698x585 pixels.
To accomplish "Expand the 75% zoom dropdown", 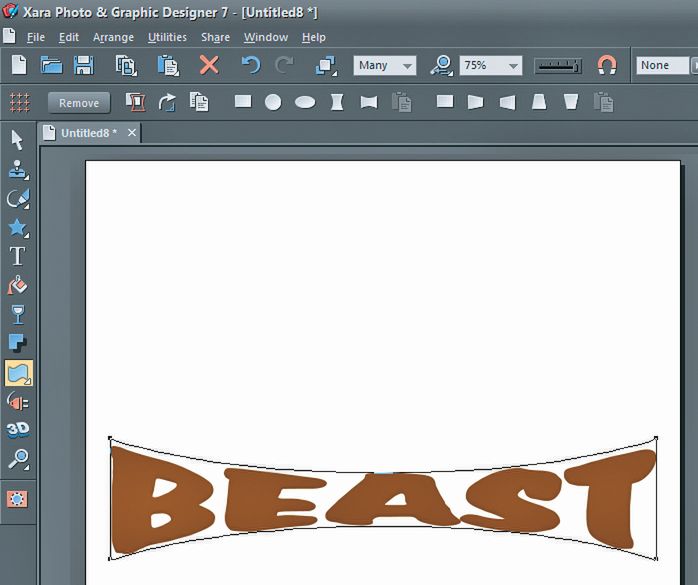I will click(x=490, y=65).
